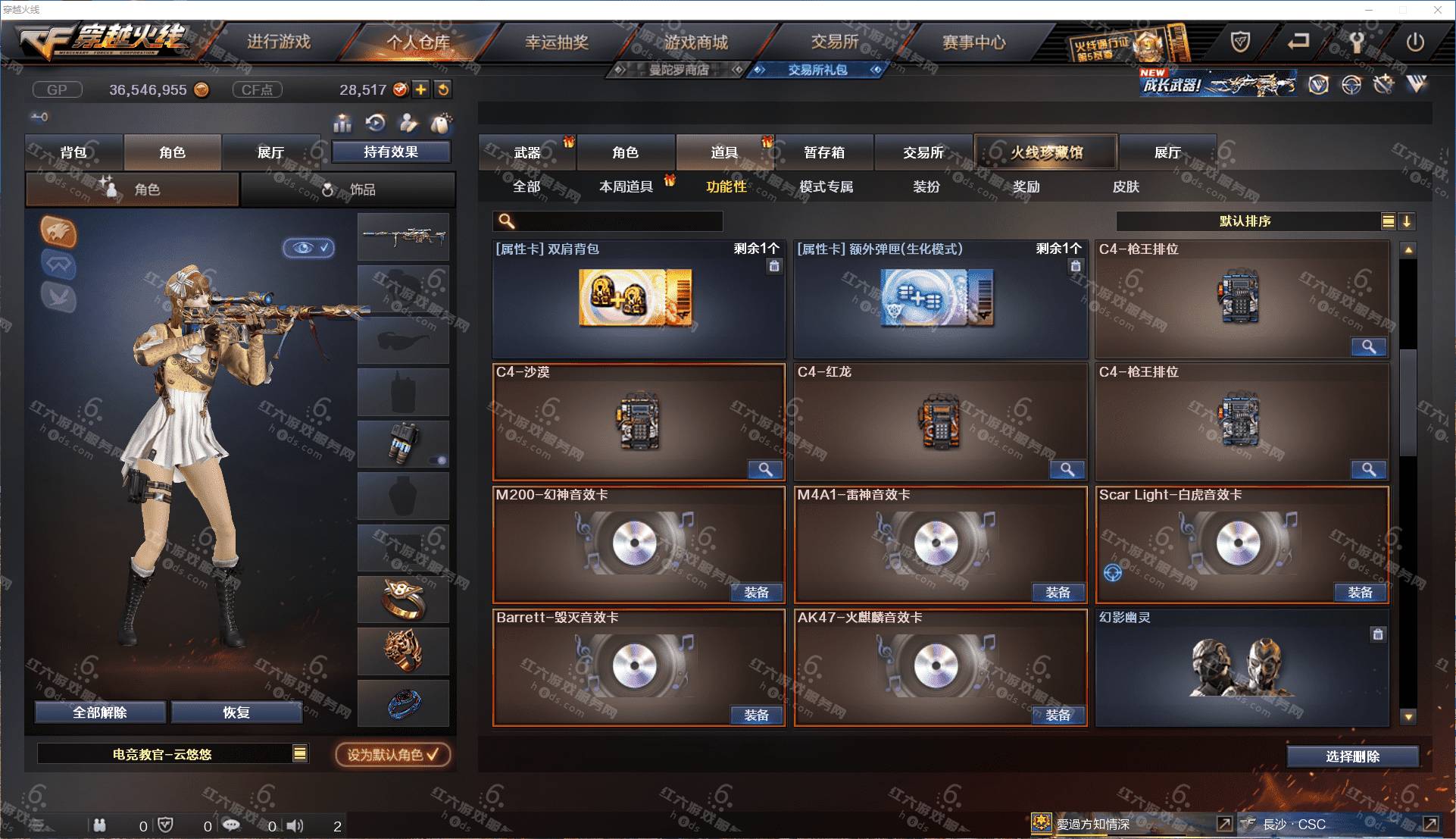1456x839 pixels.
Task: Click the item list vertical scrollbar
Action: tap(1408, 482)
